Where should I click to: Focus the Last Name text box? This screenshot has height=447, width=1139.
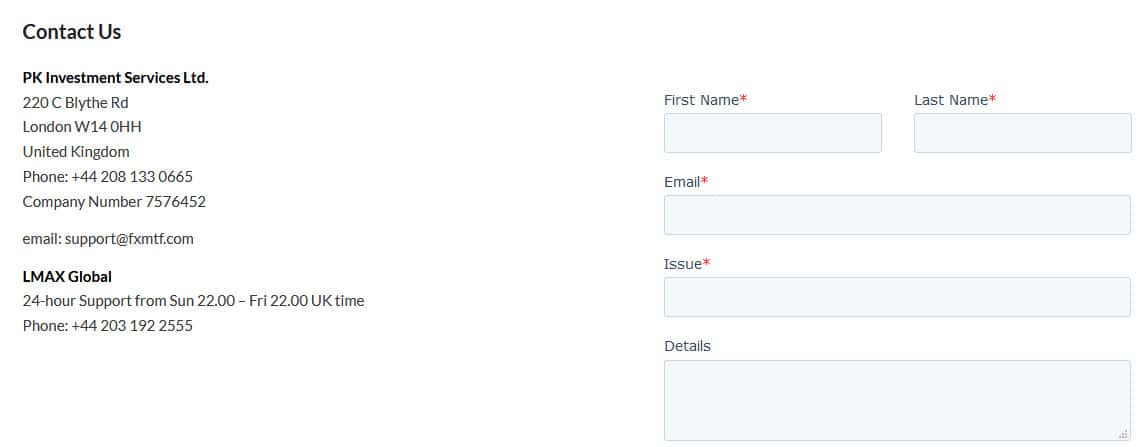pyautogui.click(x=1022, y=133)
